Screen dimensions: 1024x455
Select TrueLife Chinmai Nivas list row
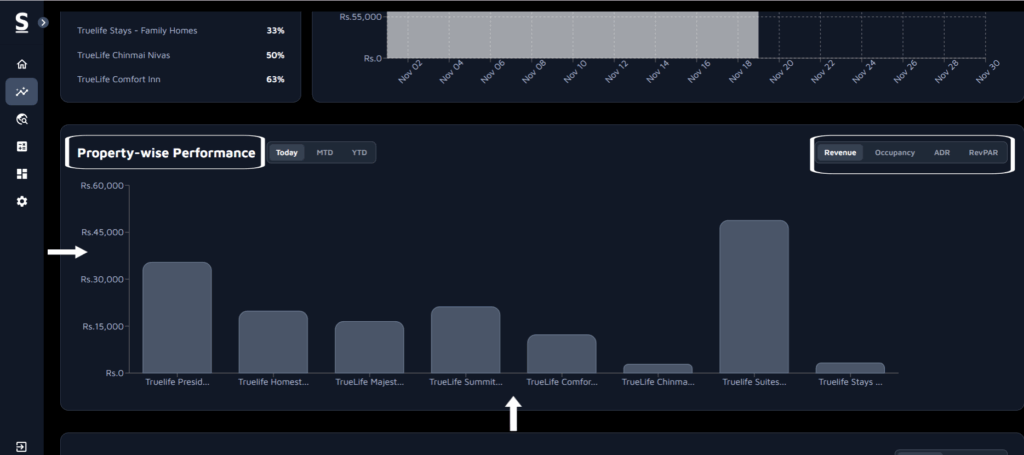[181, 55]
